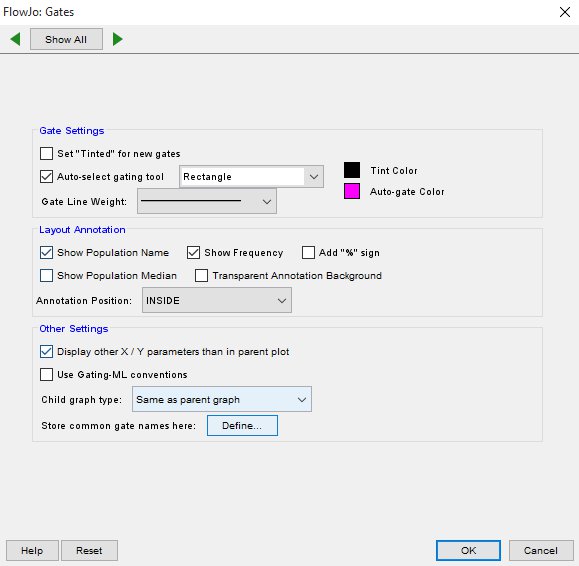579x566 pixels.
Task: Click the Layout Annotation section heading
Action: [x=82, y=230]
